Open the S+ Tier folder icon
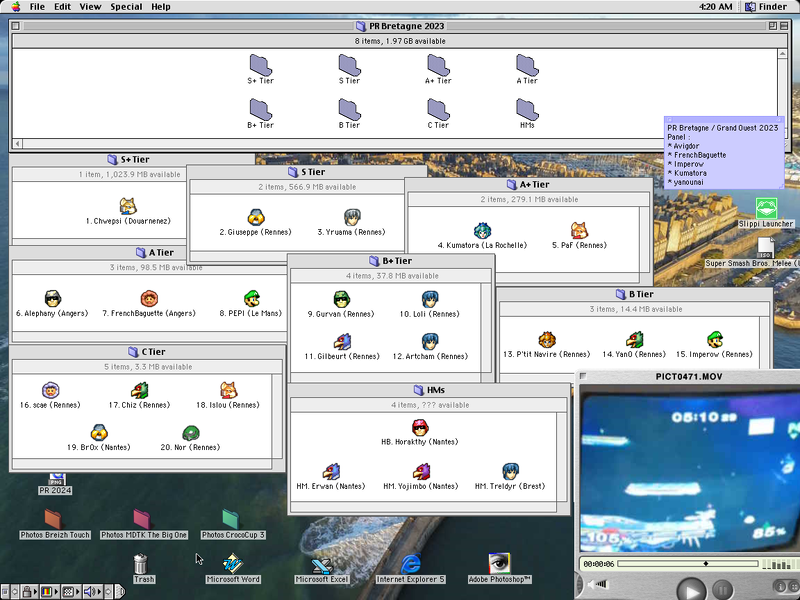 [260, 65]
